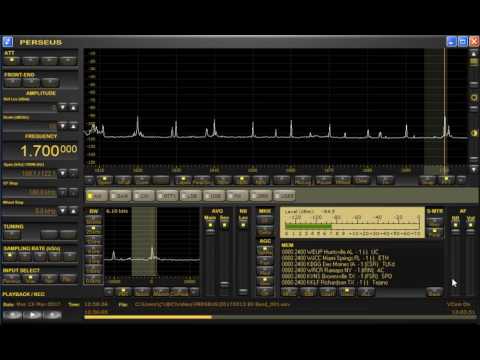Screen dimensions: 480x360
Task: Toggle the AVG Sec indicator button
Action: [x=224, y=226]
